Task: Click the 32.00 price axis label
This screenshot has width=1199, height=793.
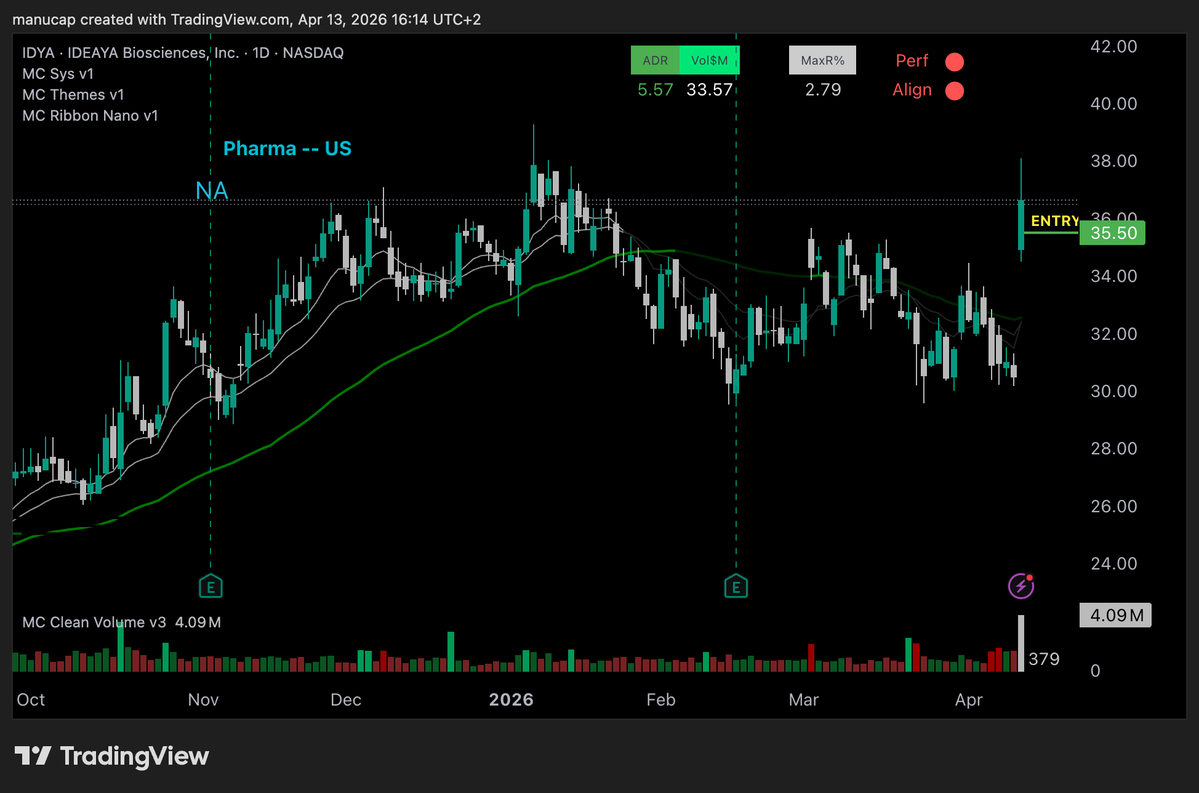Action: 1113,334
